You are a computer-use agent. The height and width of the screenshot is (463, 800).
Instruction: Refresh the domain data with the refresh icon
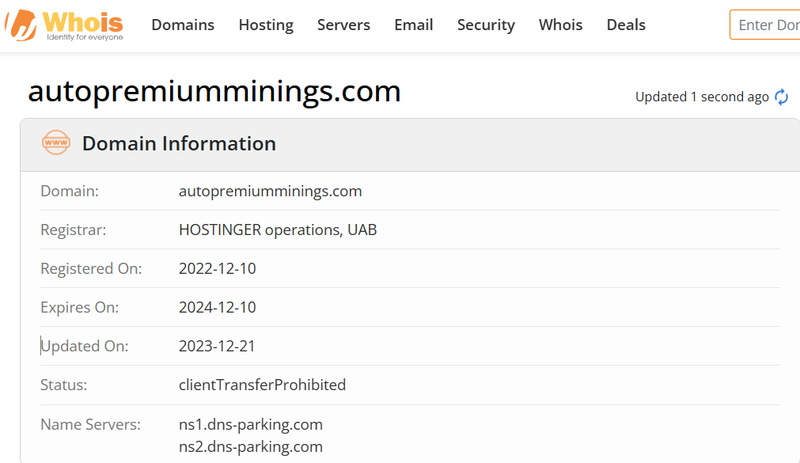781,97
